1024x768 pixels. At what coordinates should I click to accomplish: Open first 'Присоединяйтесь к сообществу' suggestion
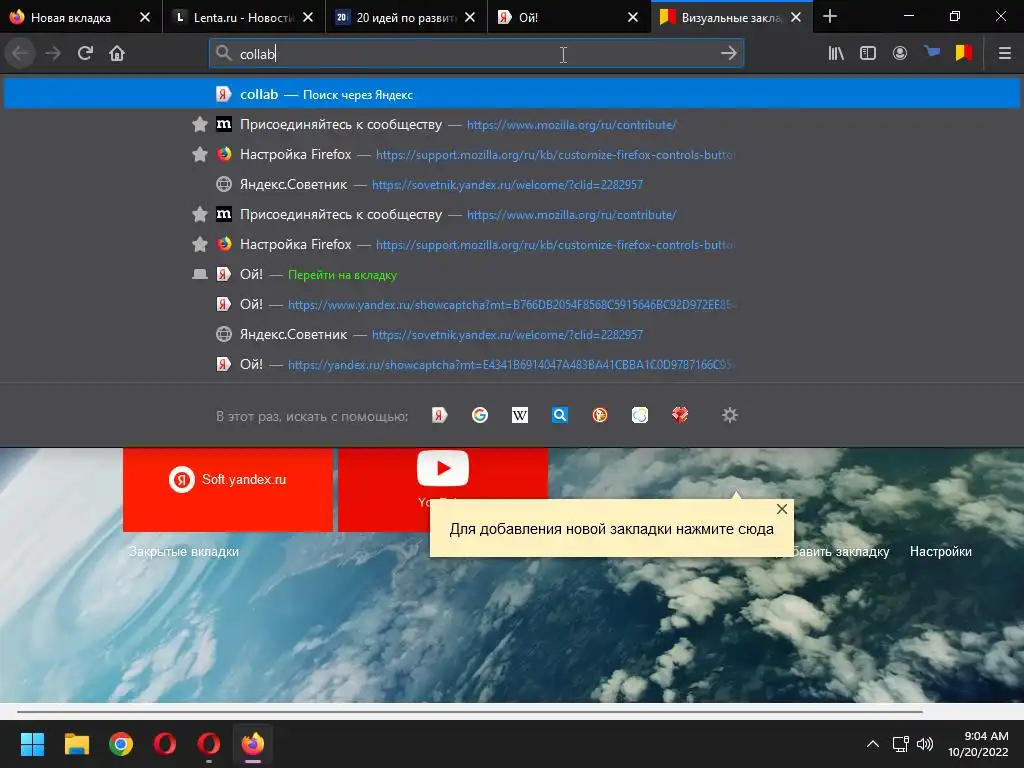(x=512, y=124)
